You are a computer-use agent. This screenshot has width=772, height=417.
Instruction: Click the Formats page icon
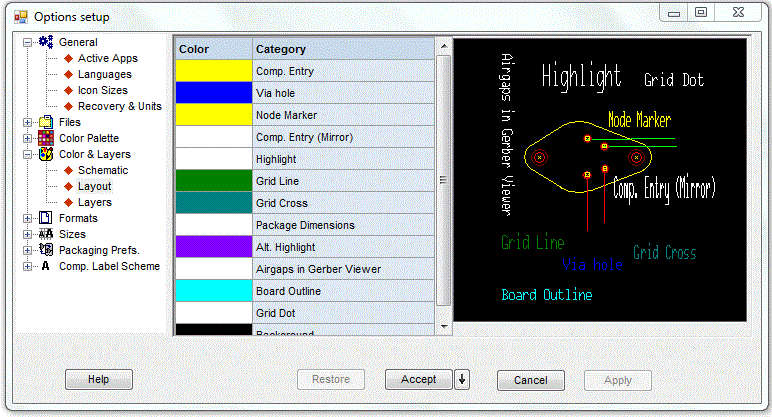(x=46, y=218)
